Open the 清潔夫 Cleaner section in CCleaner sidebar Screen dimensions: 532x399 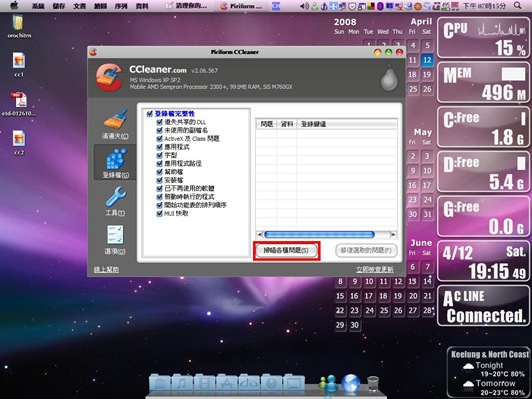coord(115,124)
